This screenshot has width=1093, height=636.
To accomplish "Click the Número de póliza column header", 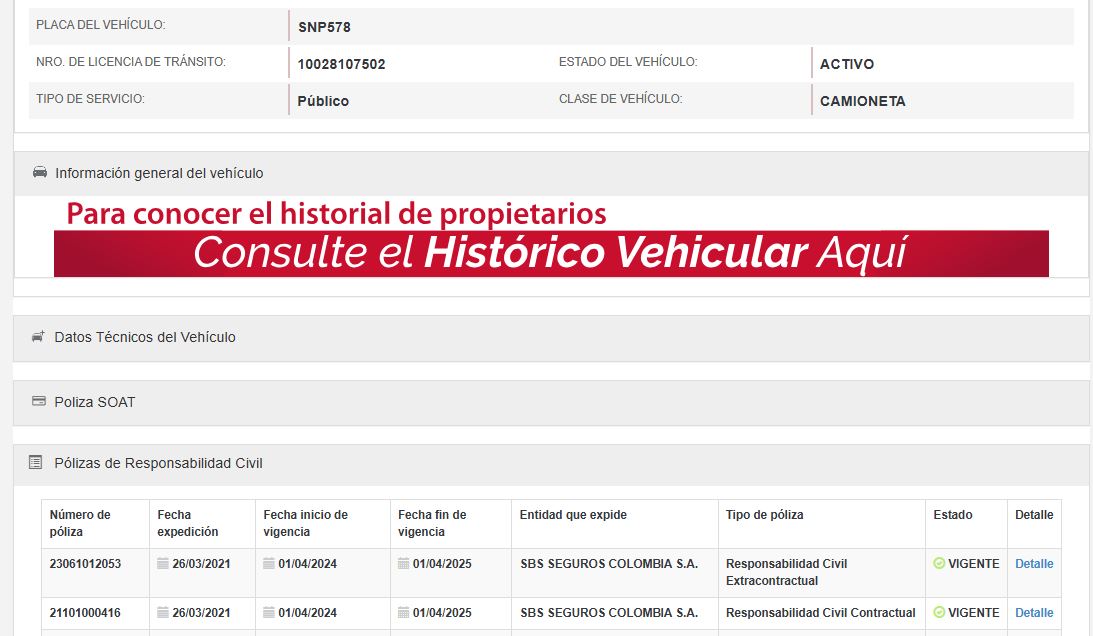I will (80, 523).
